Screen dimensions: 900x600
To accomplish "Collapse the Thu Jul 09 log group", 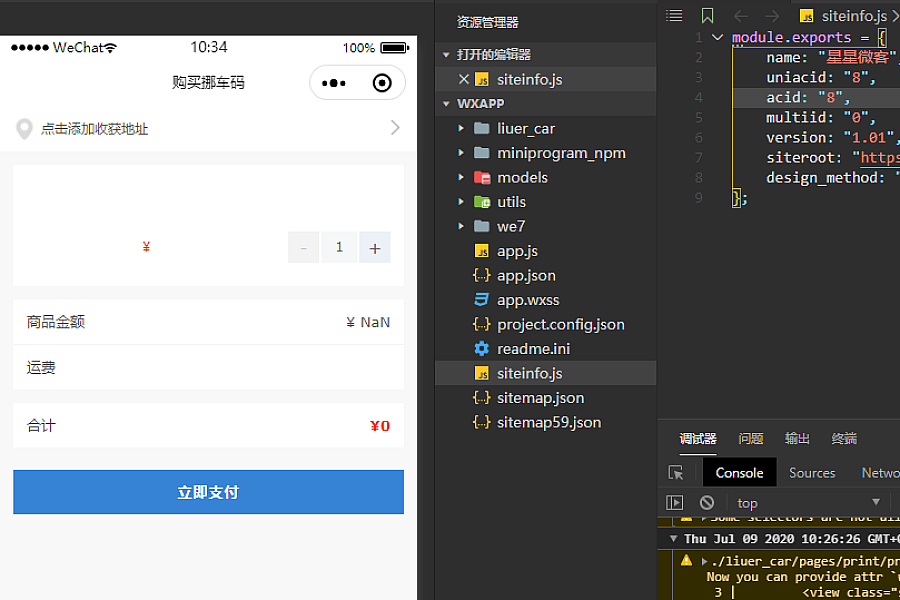I will [x=674, y=539].
